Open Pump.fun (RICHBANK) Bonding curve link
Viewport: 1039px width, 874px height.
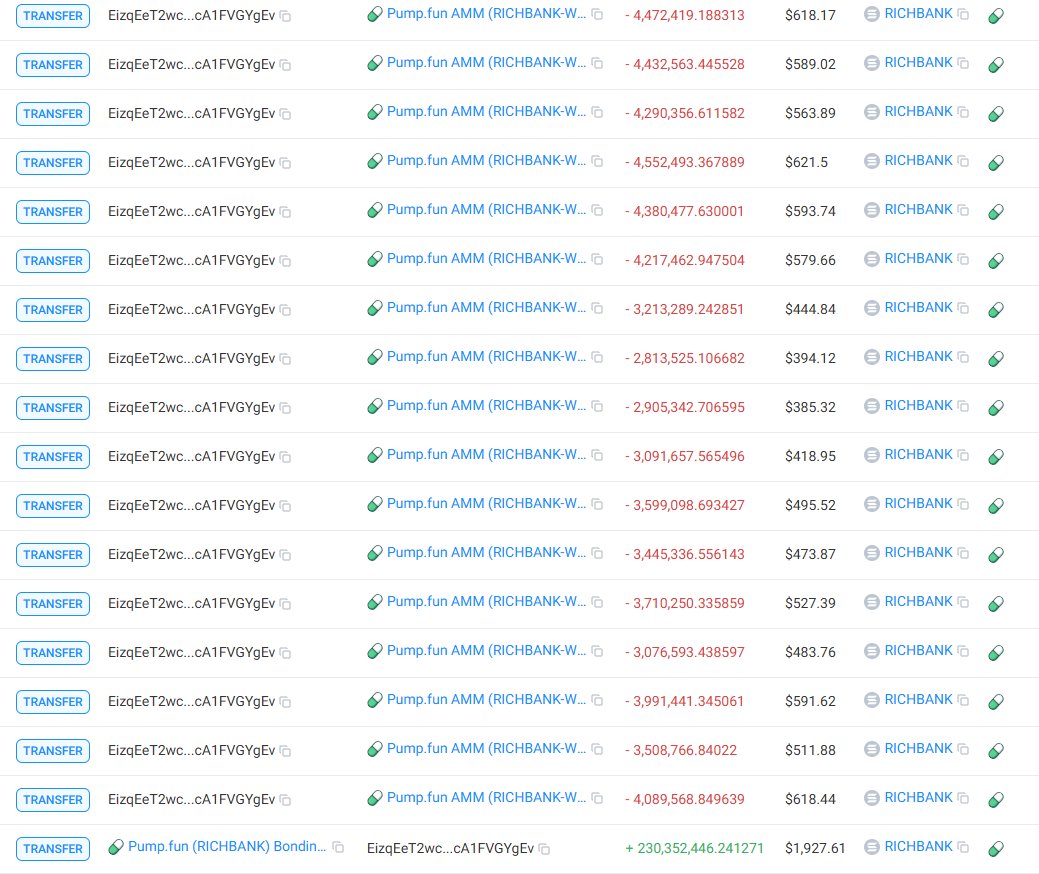[x=227, y=847]
